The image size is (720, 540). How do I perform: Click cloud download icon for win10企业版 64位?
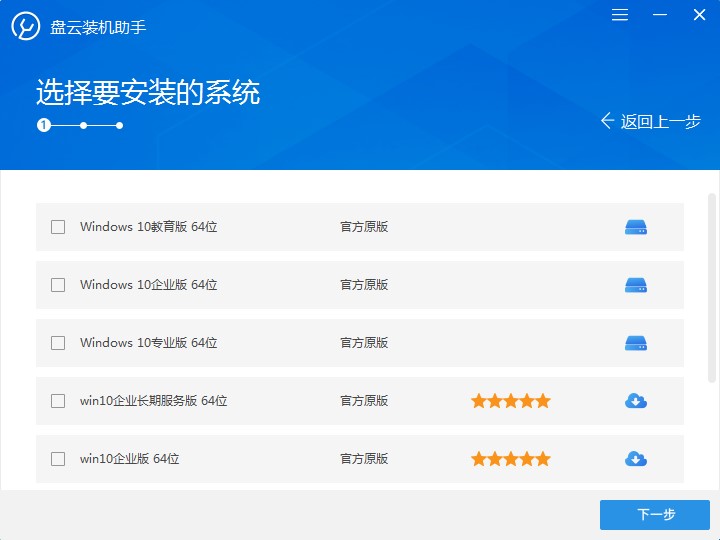(x=636, y=459)
